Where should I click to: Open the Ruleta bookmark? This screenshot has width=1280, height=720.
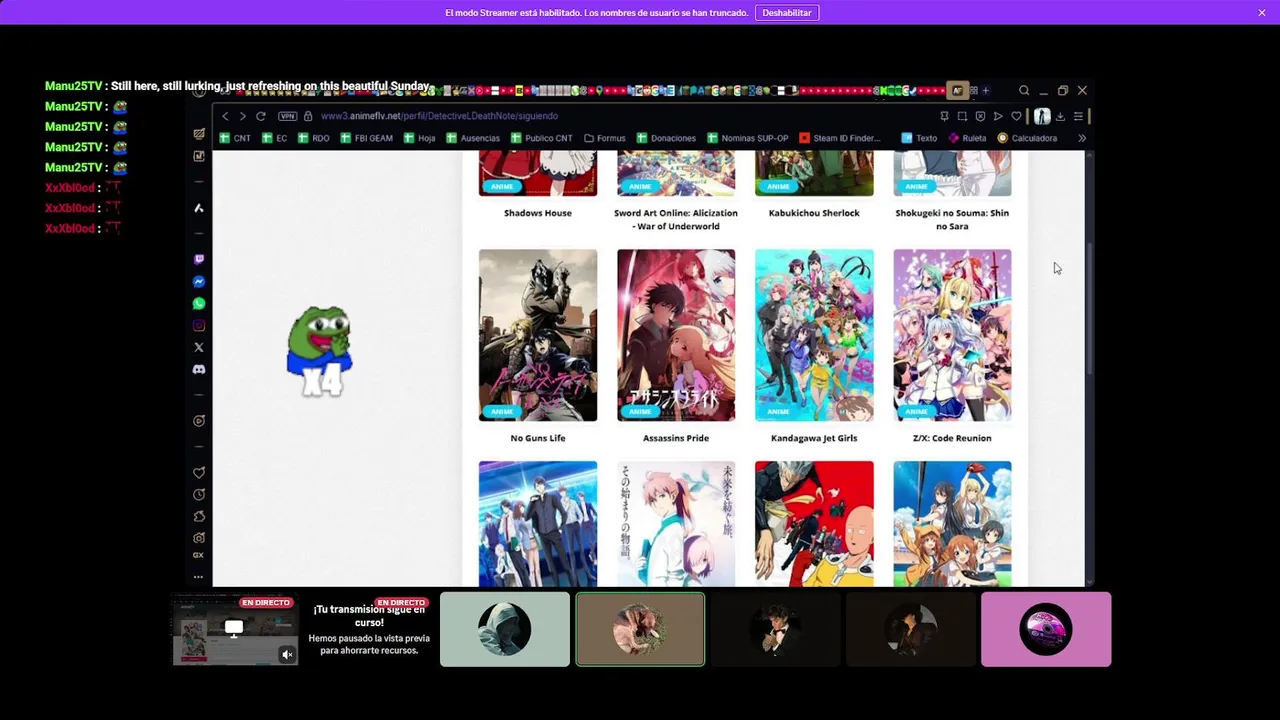[x=967, y=138]
